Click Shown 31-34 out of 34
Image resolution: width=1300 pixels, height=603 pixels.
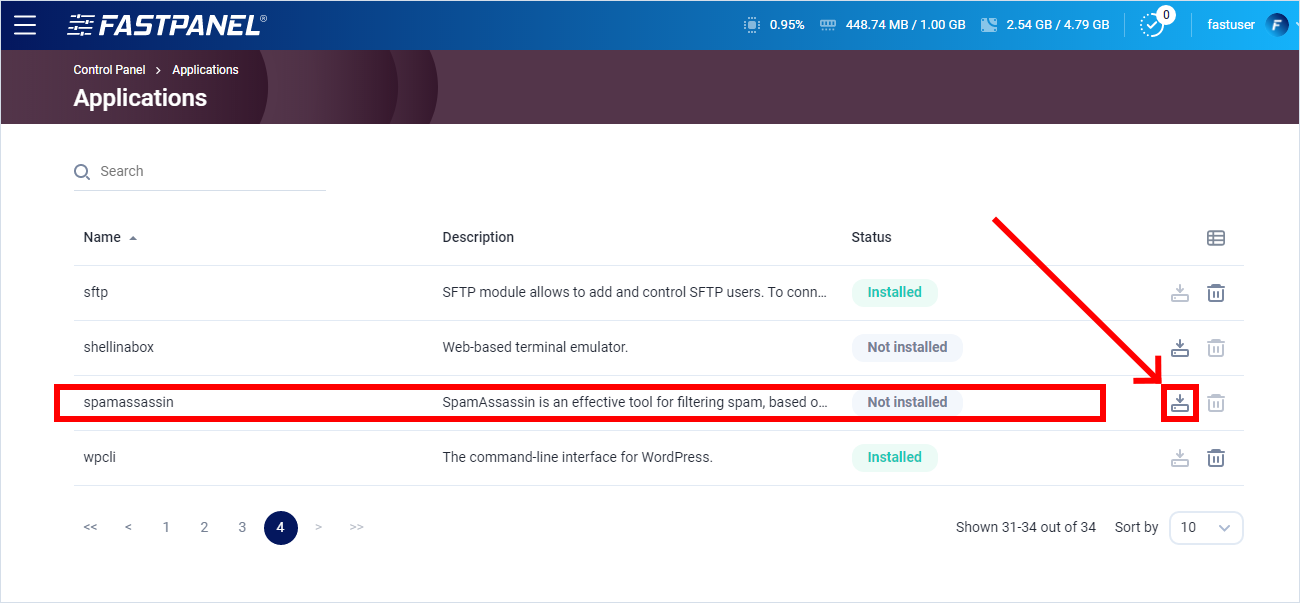(x=1026, y=527)
